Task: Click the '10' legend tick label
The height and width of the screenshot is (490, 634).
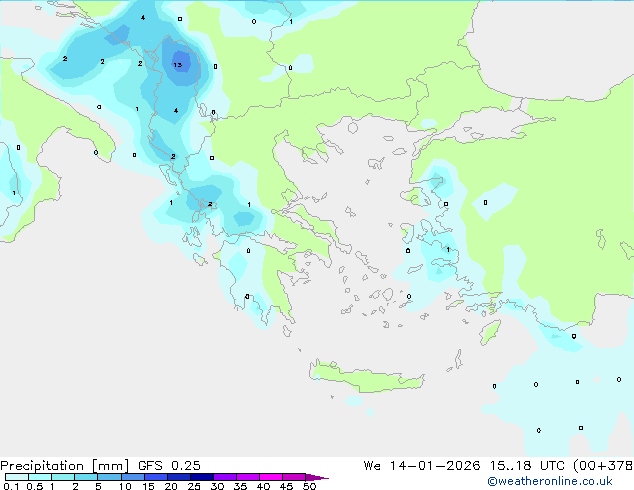Action: pyautogui.click(x=125, y=486)
